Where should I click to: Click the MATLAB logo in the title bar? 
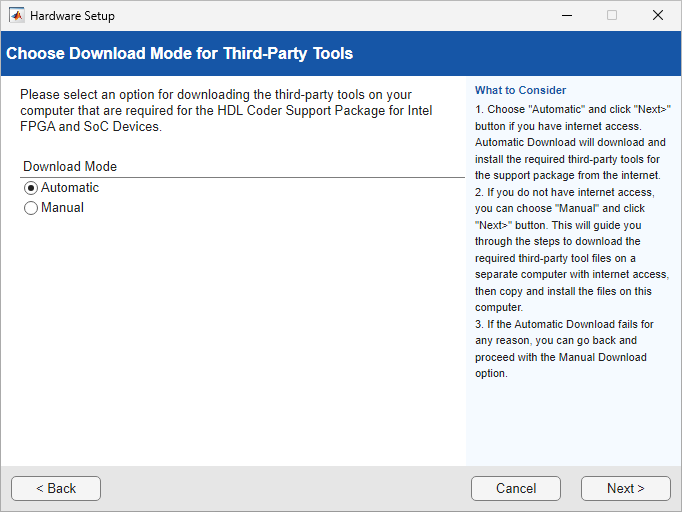tap(17, 16)
